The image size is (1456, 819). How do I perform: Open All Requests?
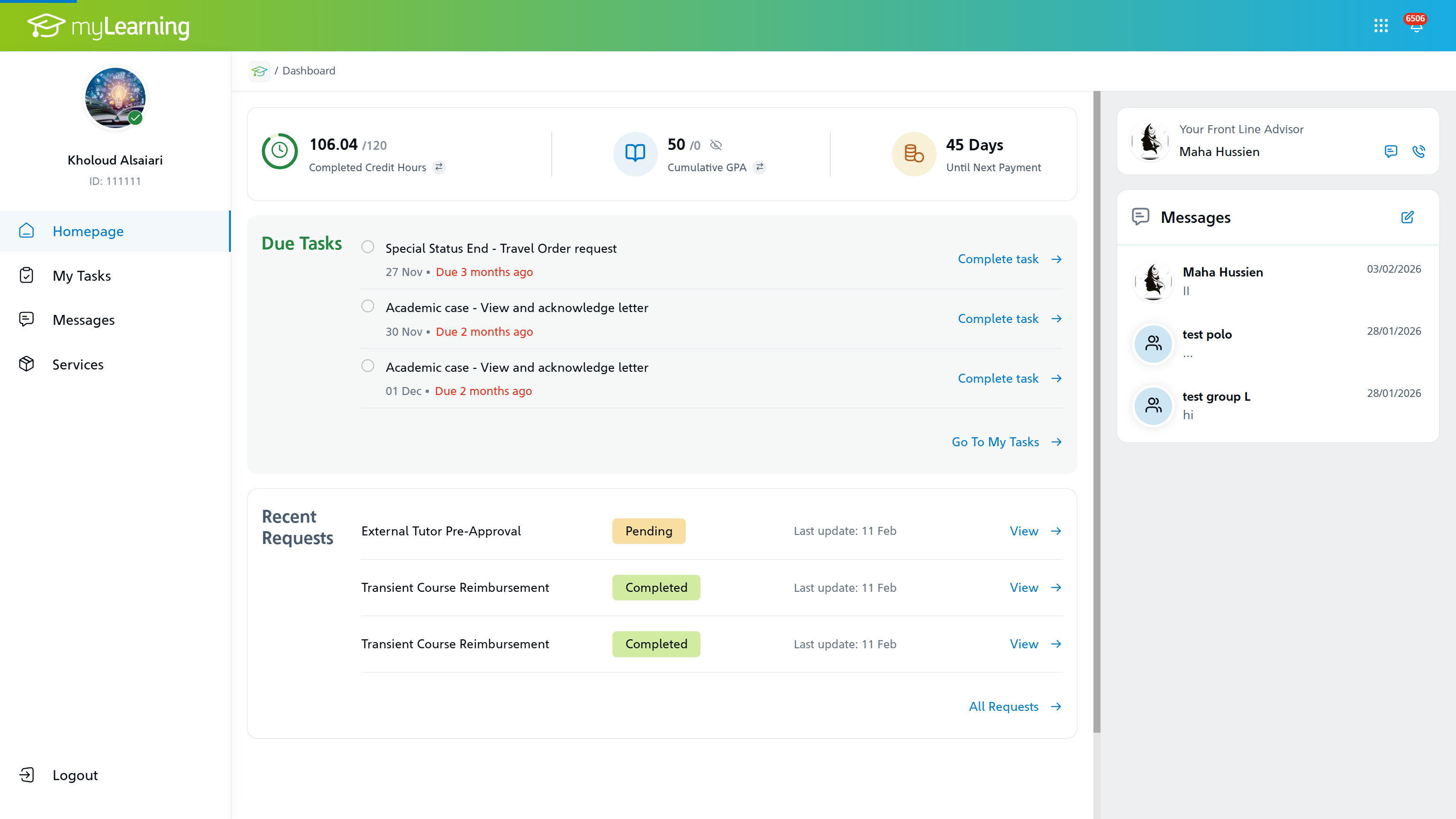[x=1004, y=706]
